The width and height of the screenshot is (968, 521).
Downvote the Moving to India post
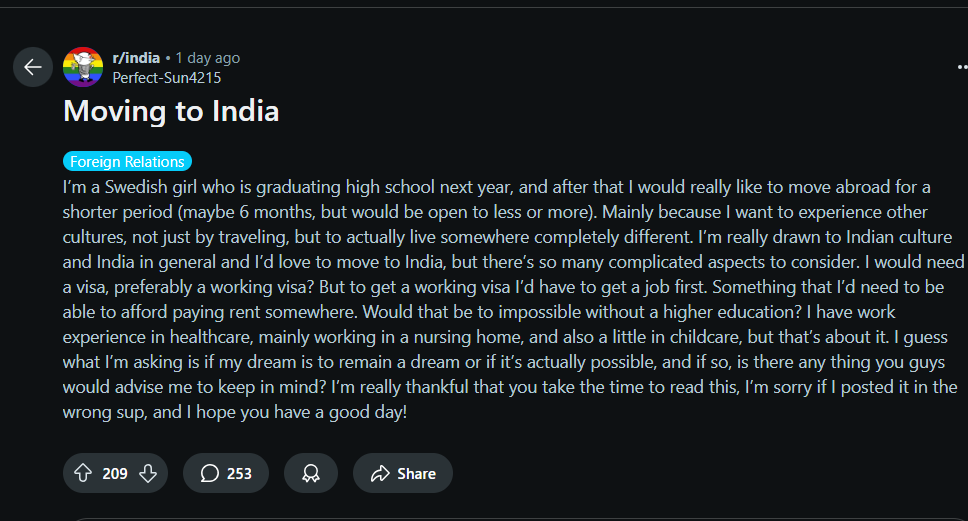click(x=148, y=473)
